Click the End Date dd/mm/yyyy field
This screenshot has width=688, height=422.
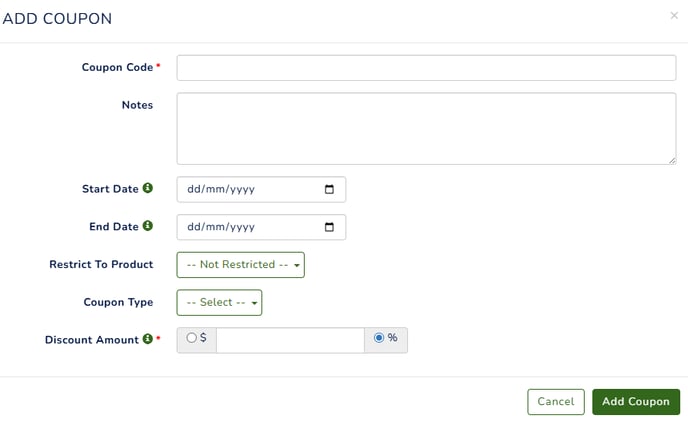[x=261, y=227]
